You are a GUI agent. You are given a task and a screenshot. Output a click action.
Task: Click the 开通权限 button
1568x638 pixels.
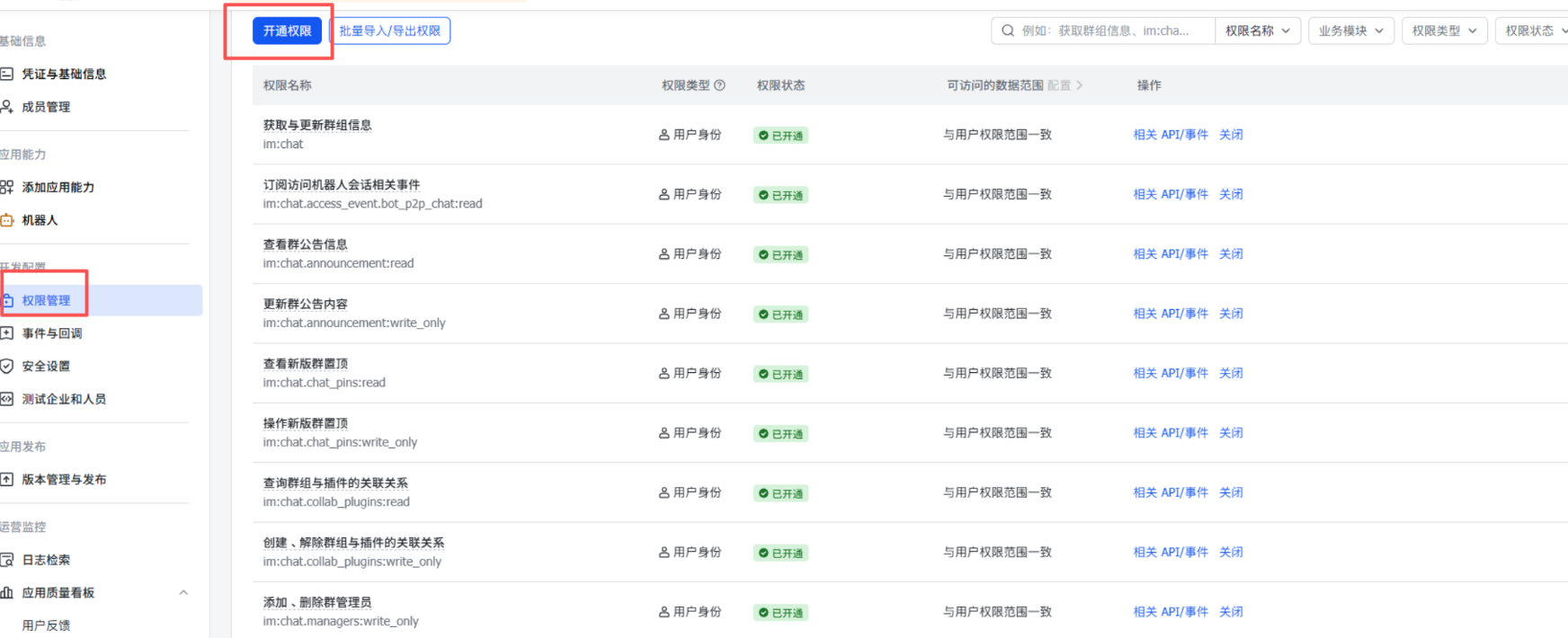click(287, 31)
